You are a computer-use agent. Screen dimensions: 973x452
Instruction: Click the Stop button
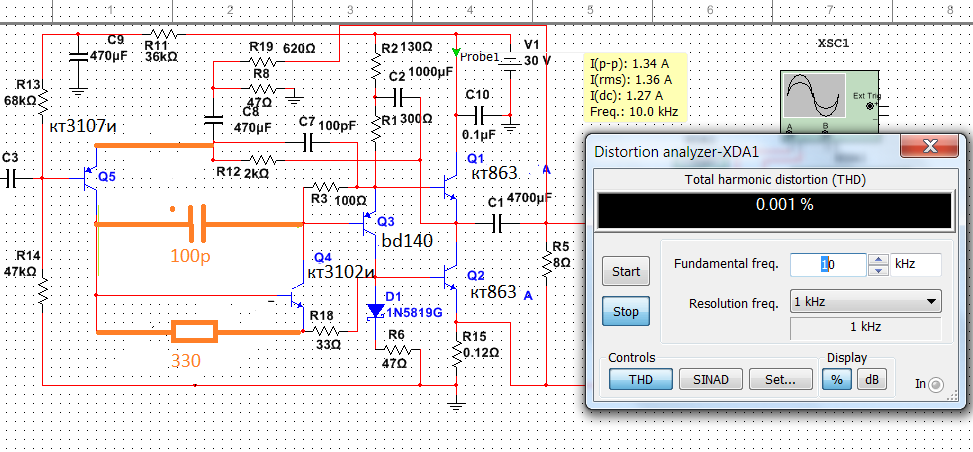coord(626,311)
